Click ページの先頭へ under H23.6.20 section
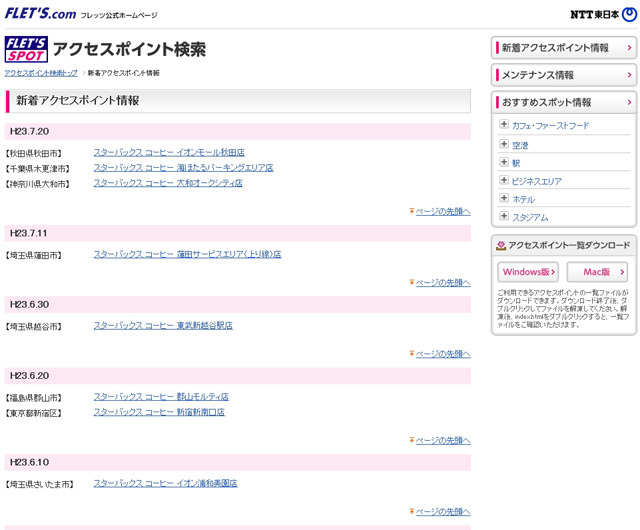This screenshot has width=640, height=530. [x=443, y=441]
